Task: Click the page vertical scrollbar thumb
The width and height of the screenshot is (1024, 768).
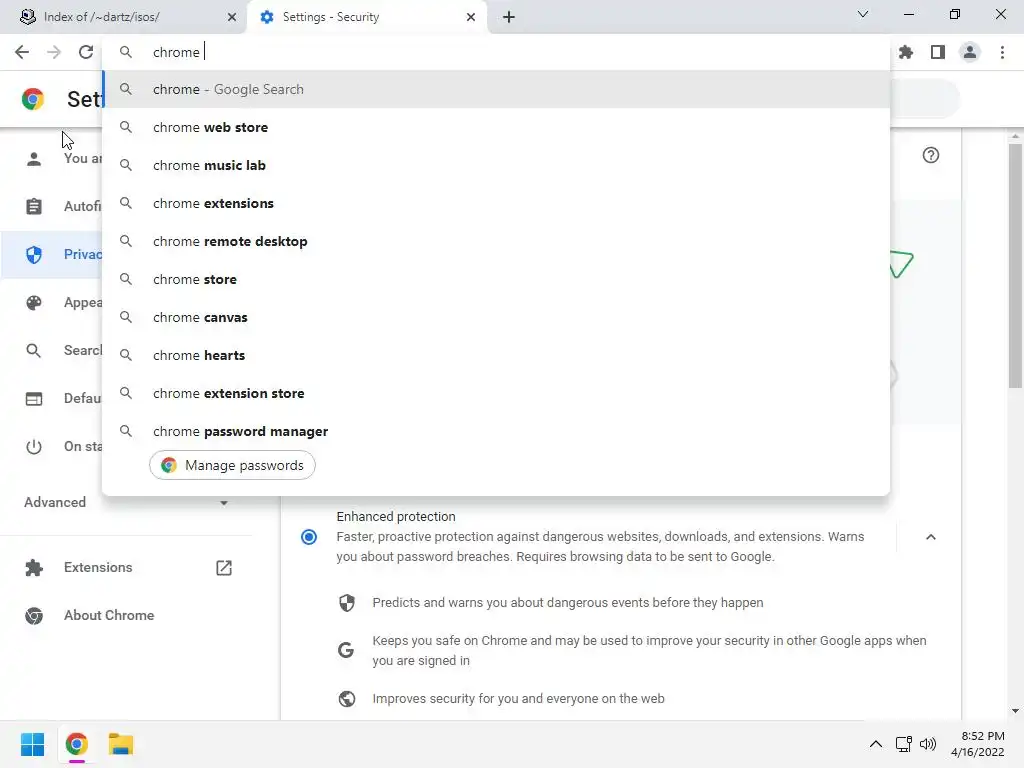Action: coord(1015,266)
